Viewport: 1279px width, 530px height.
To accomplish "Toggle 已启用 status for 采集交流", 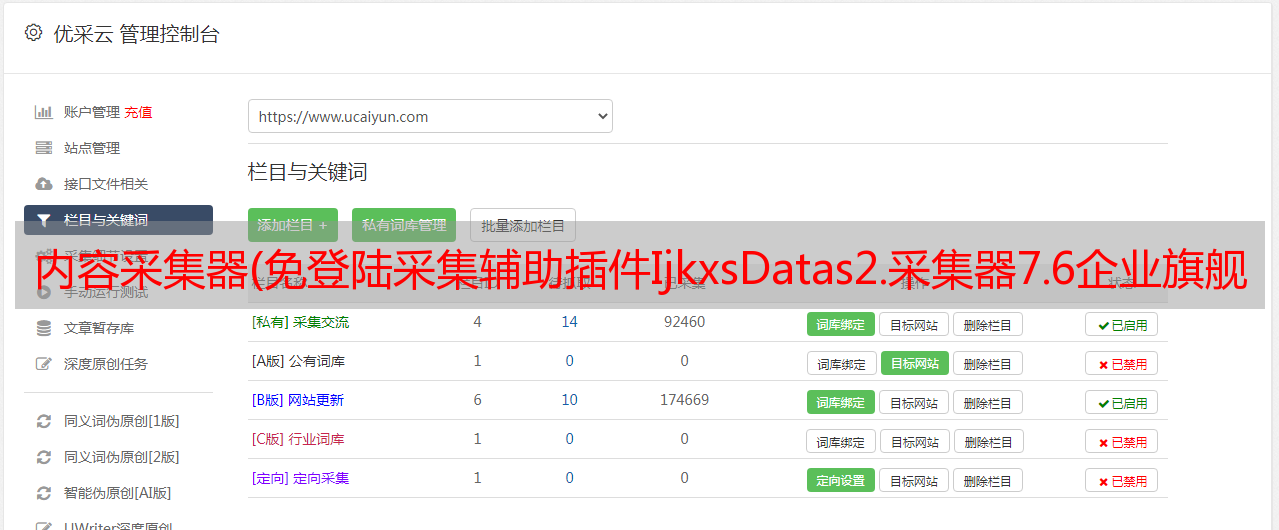I will pos(1122,324).
